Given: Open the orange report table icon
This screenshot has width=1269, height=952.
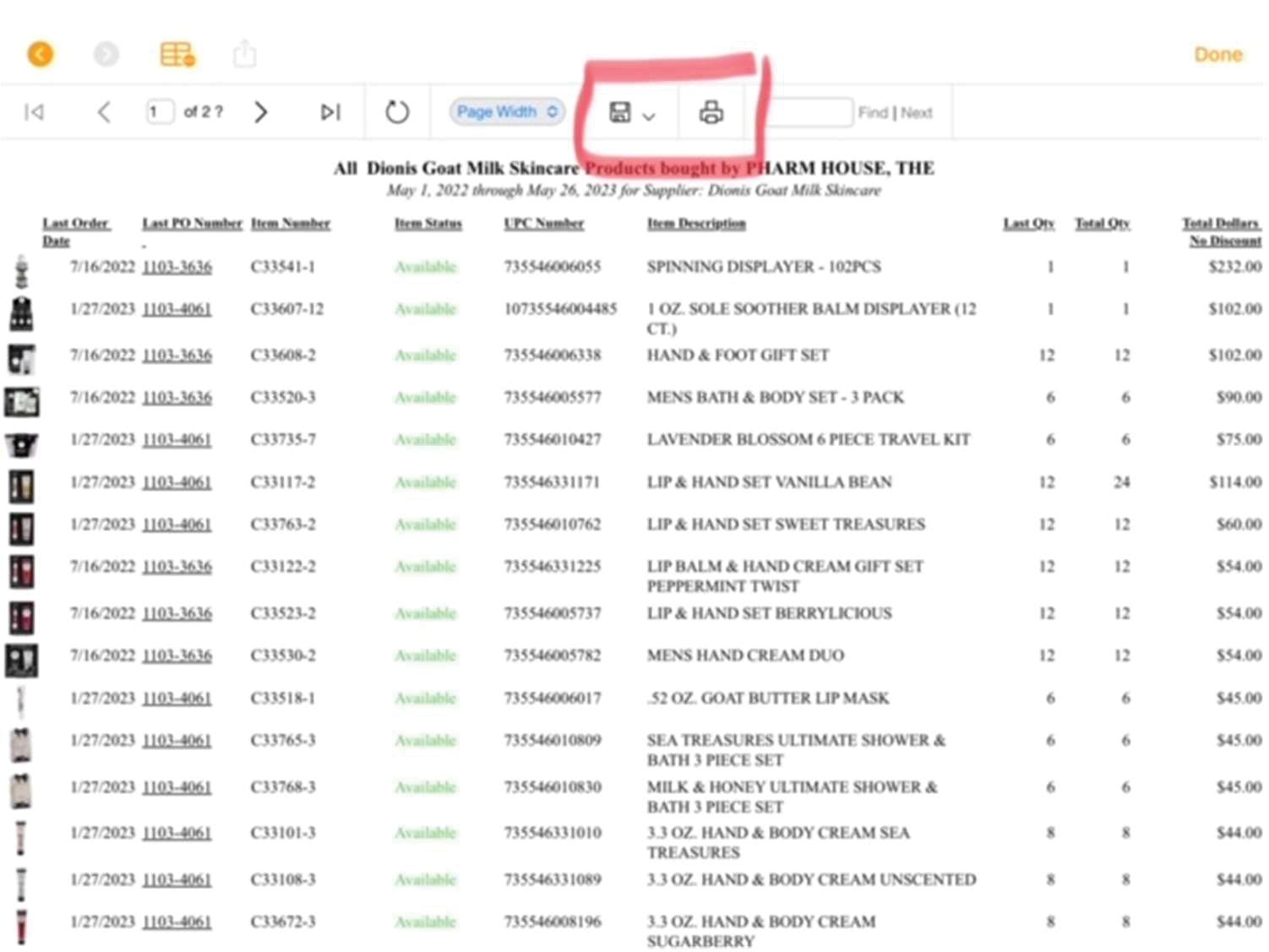Looking at the screenshot, I should [x=177, y=54].
